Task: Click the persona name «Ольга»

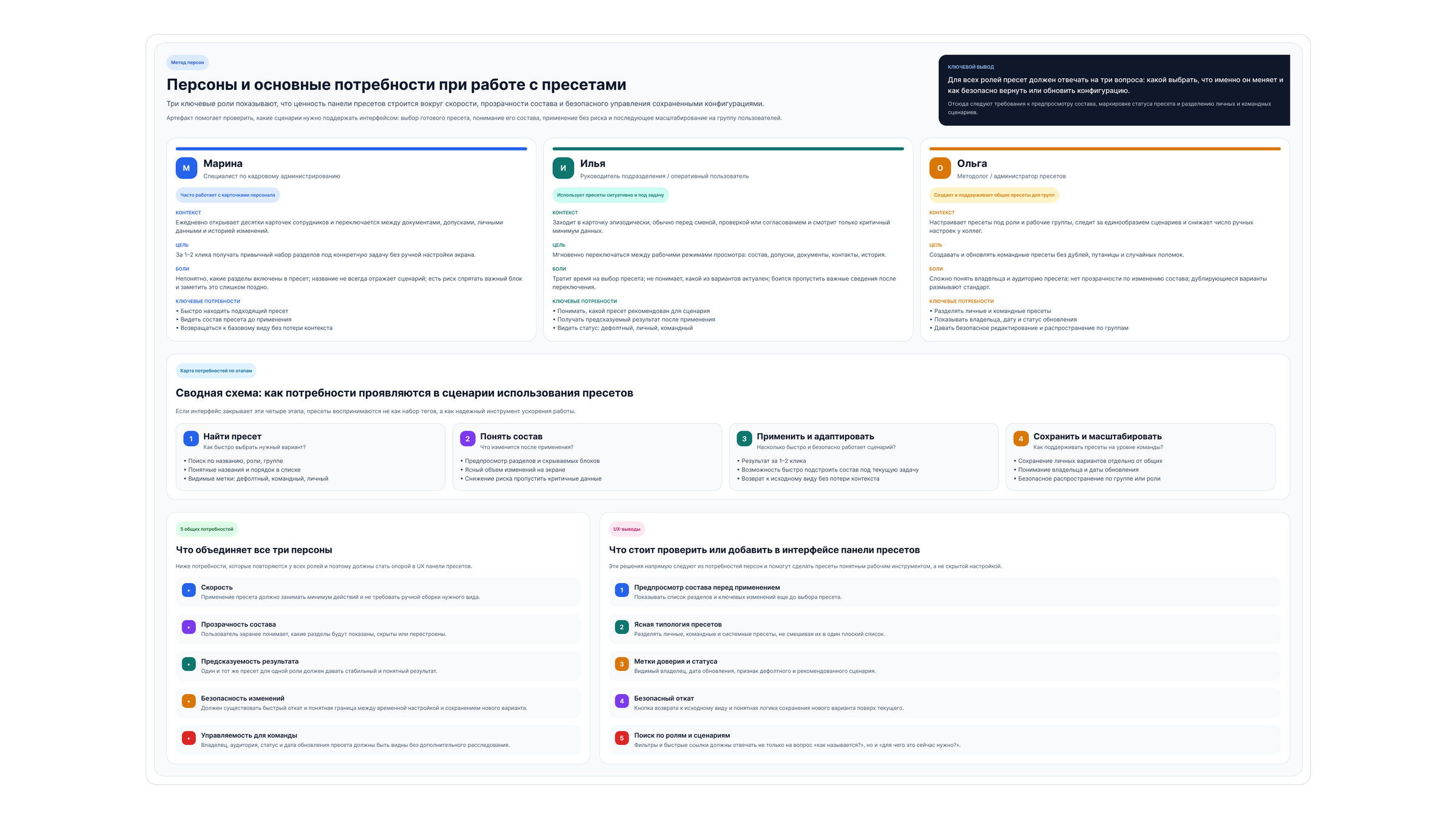Action: 972,163
